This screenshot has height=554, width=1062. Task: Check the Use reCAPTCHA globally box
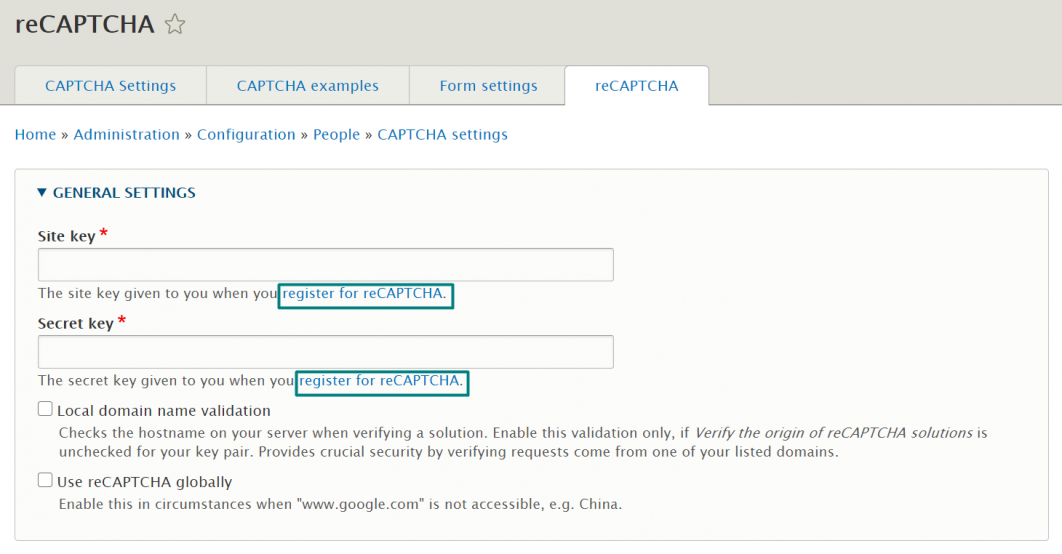(45, 480)
